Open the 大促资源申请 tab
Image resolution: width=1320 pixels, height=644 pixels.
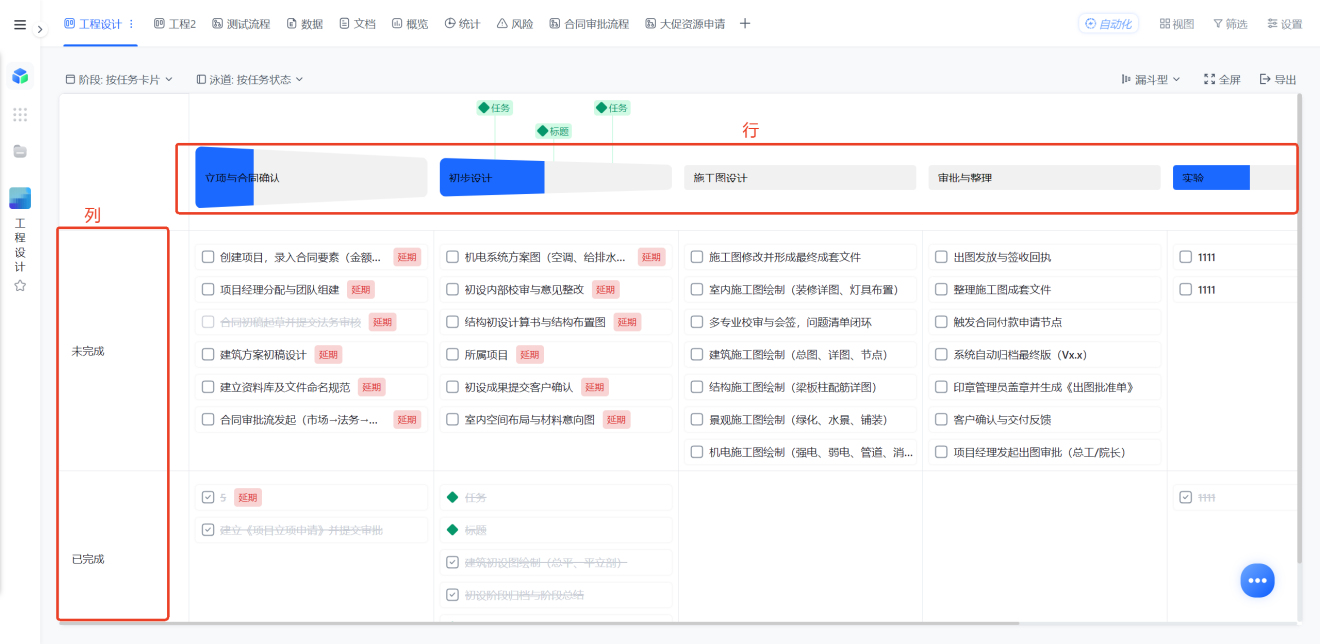685,23
